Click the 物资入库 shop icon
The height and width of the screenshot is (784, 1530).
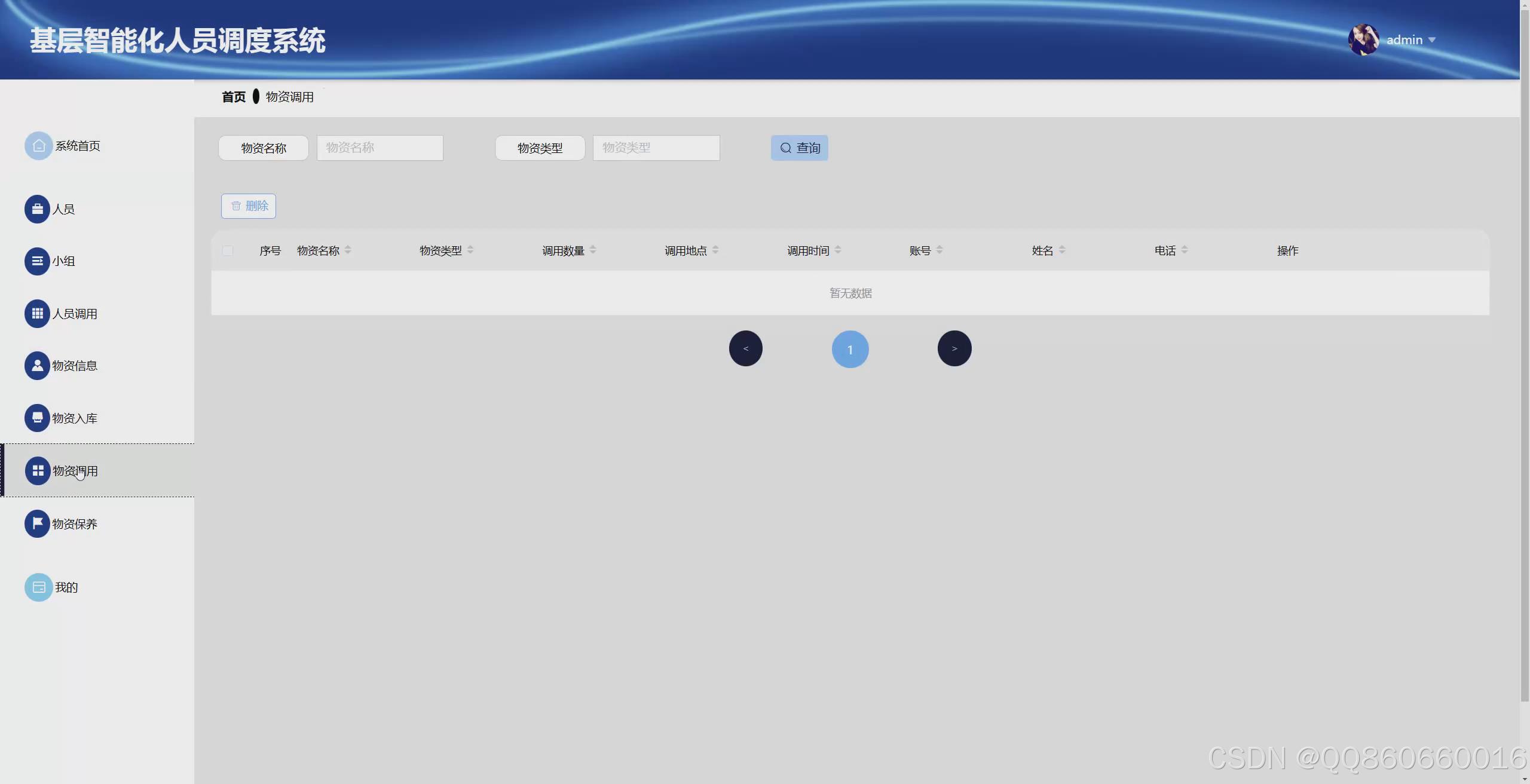click(x=37, y=418)
